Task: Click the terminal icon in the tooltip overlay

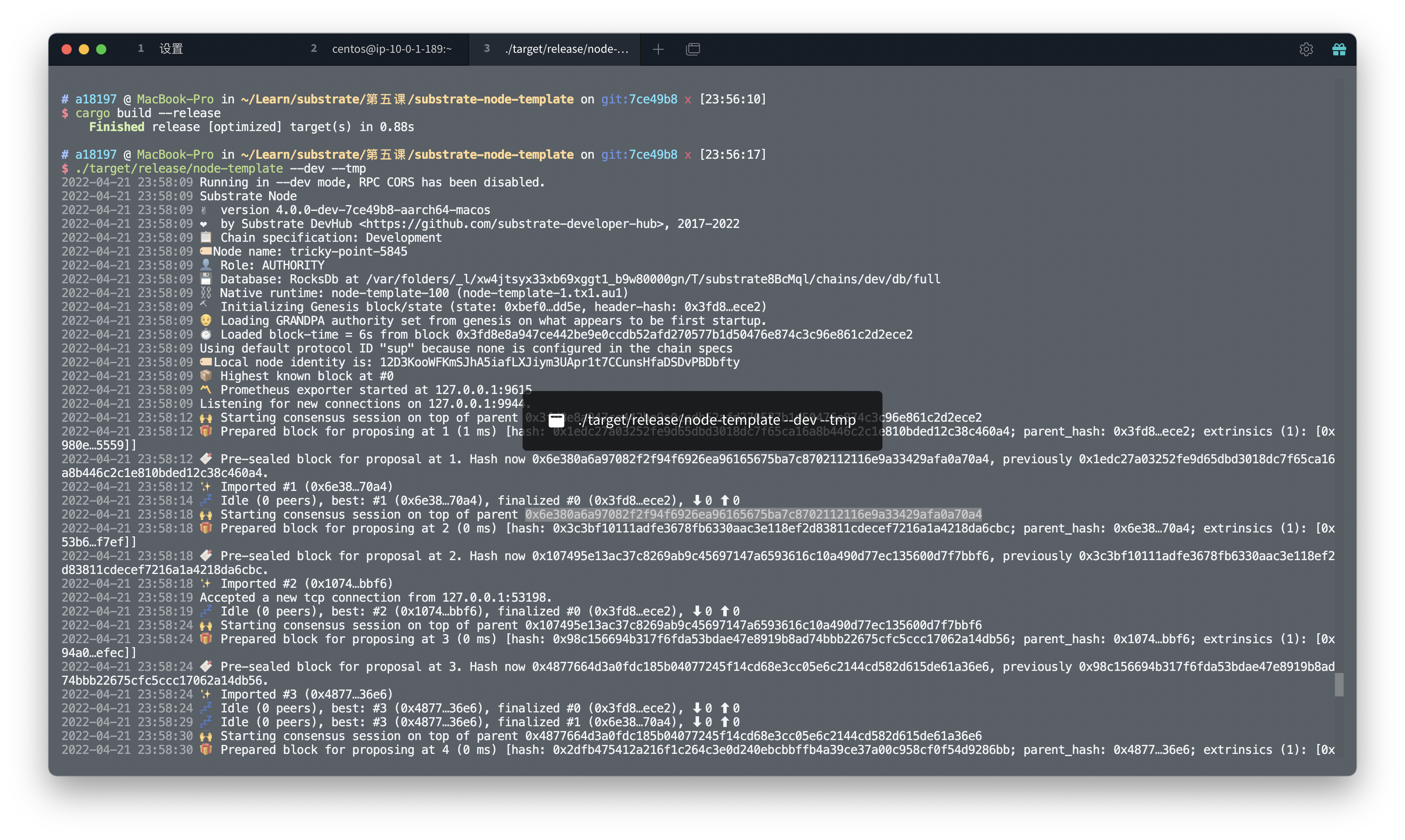Action: point(556,420)
